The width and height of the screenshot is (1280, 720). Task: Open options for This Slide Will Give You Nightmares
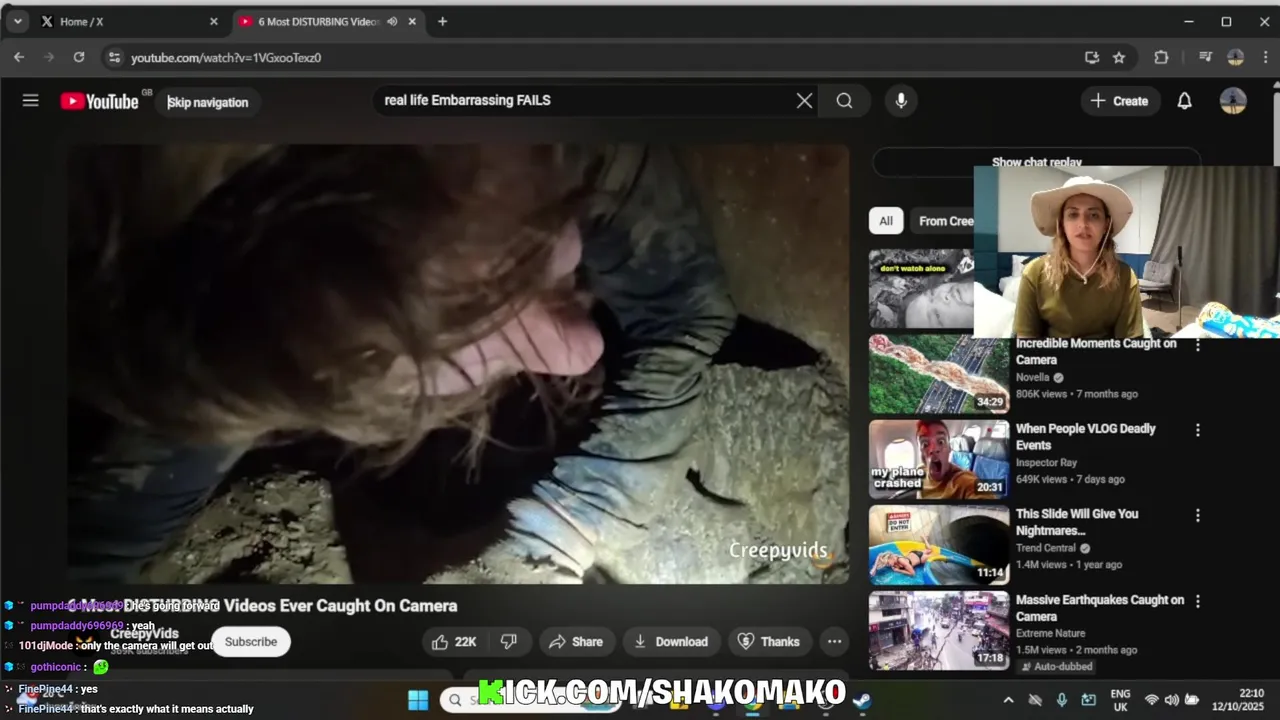pos(1197,515)
